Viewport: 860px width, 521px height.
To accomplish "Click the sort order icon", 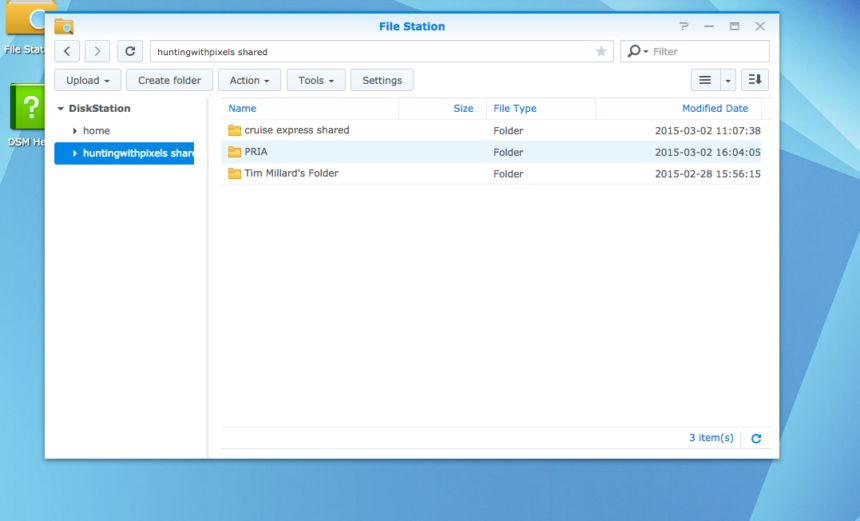I will (755, 80).
